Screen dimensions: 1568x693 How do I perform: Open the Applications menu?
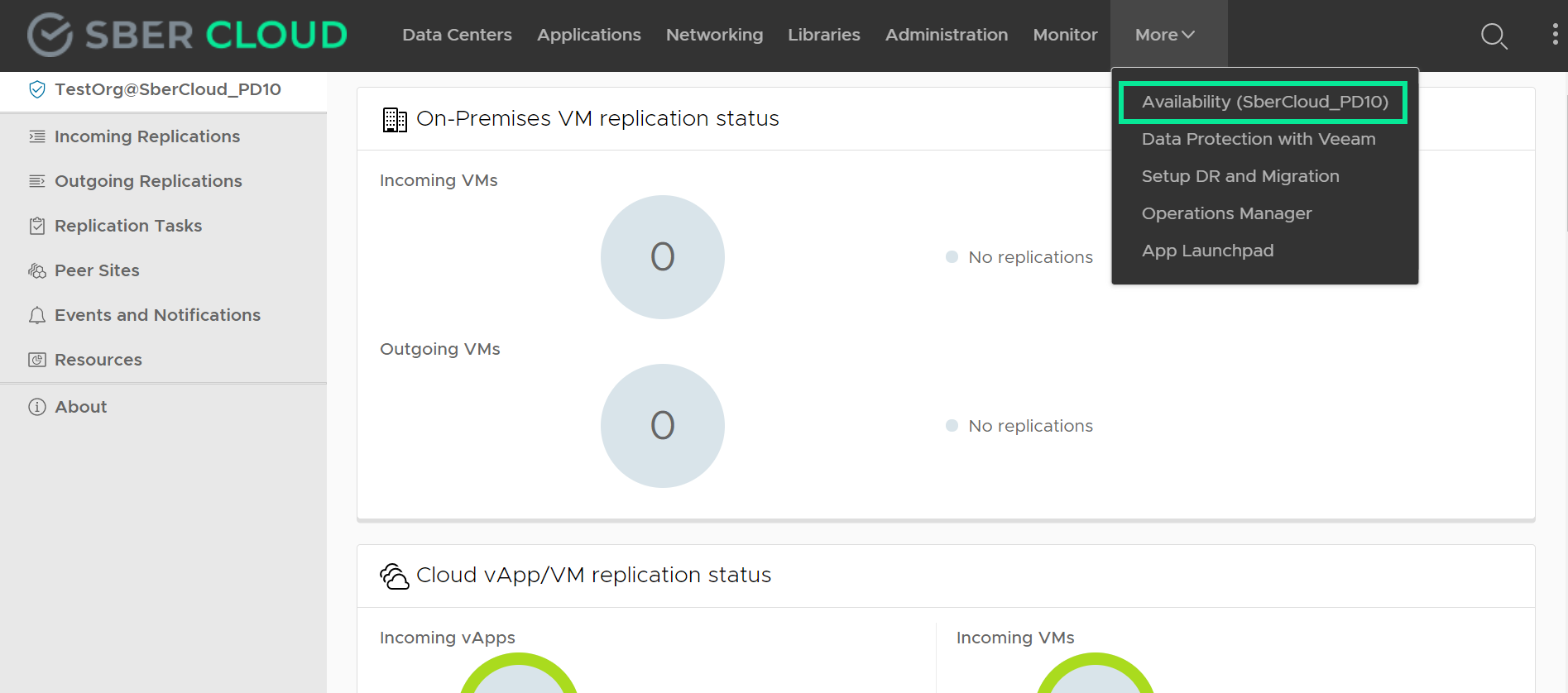tap(589, 35)
